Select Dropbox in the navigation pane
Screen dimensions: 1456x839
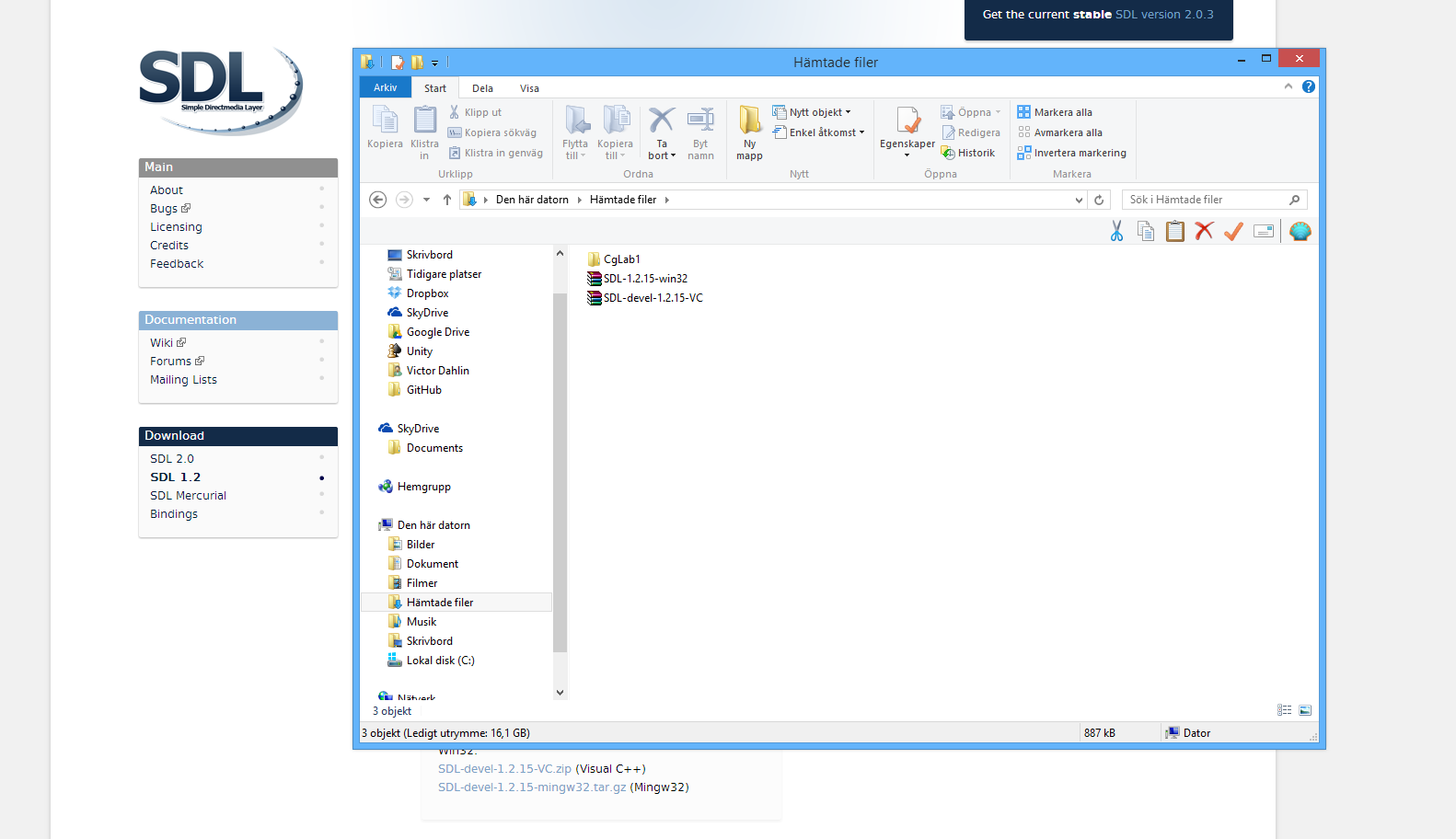427,293
